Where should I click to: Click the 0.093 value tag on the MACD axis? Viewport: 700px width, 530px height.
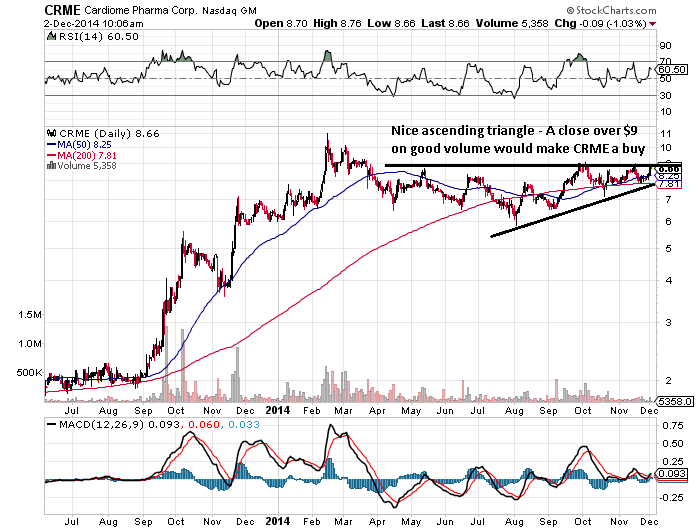(x=672, y=473)
